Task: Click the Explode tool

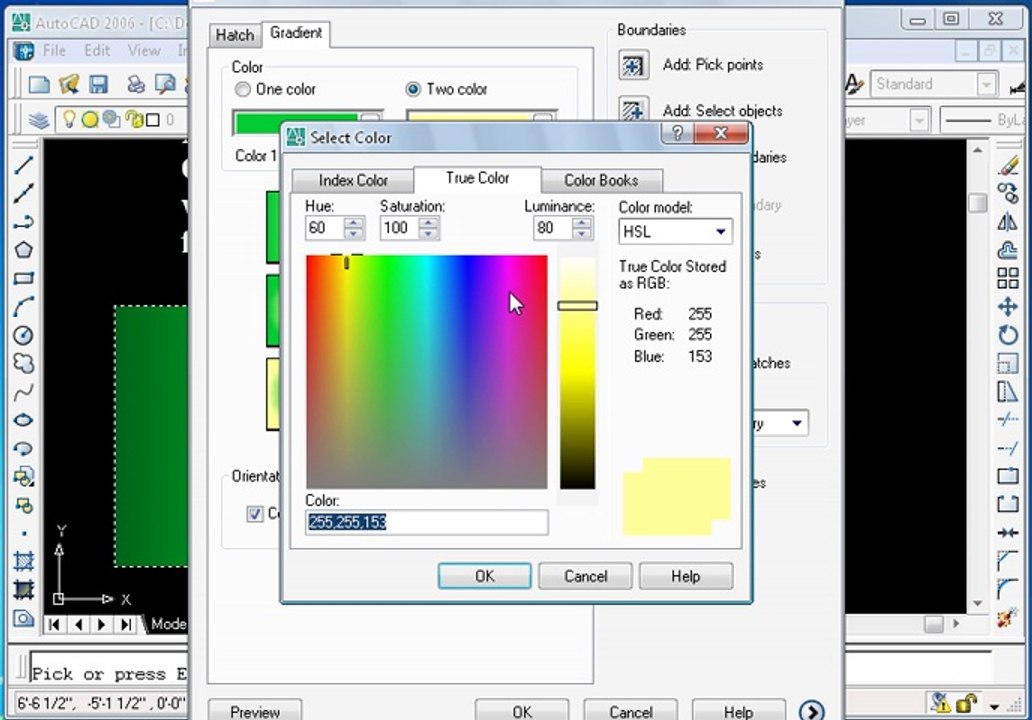Action: (x=1008, y=617)
